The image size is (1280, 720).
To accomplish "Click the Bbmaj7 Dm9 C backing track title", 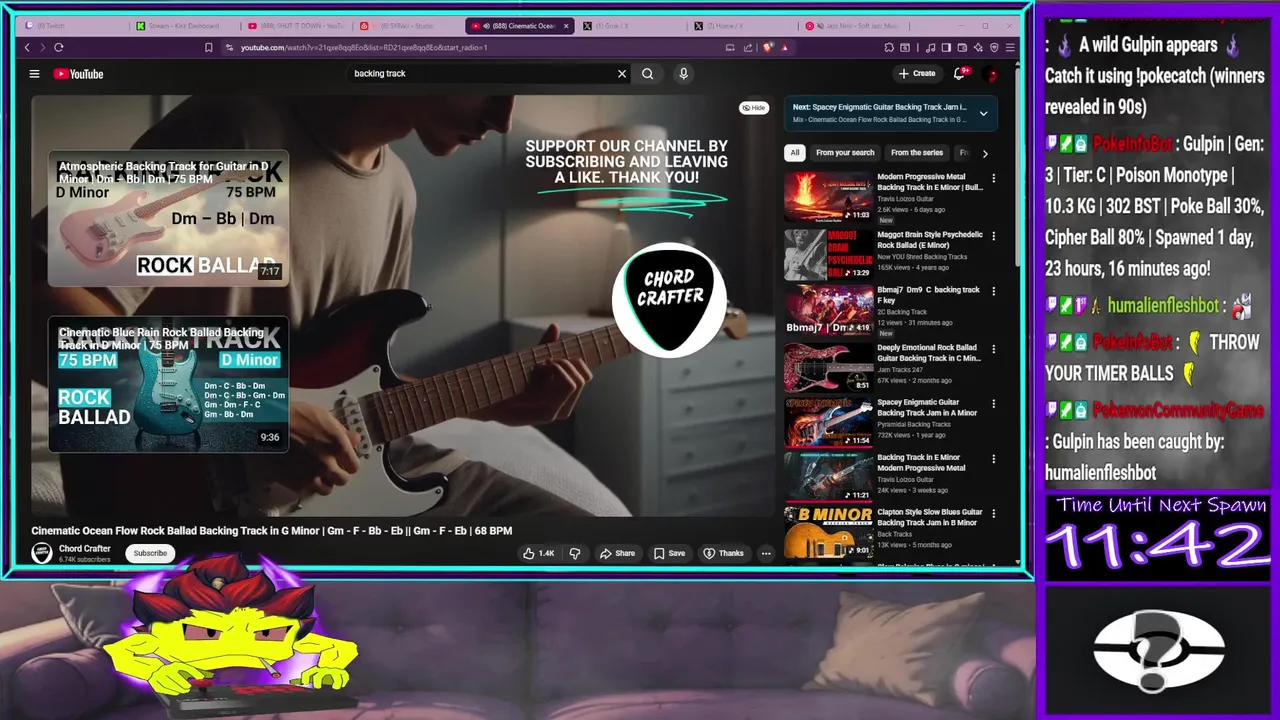I will (x=928, y=295).
